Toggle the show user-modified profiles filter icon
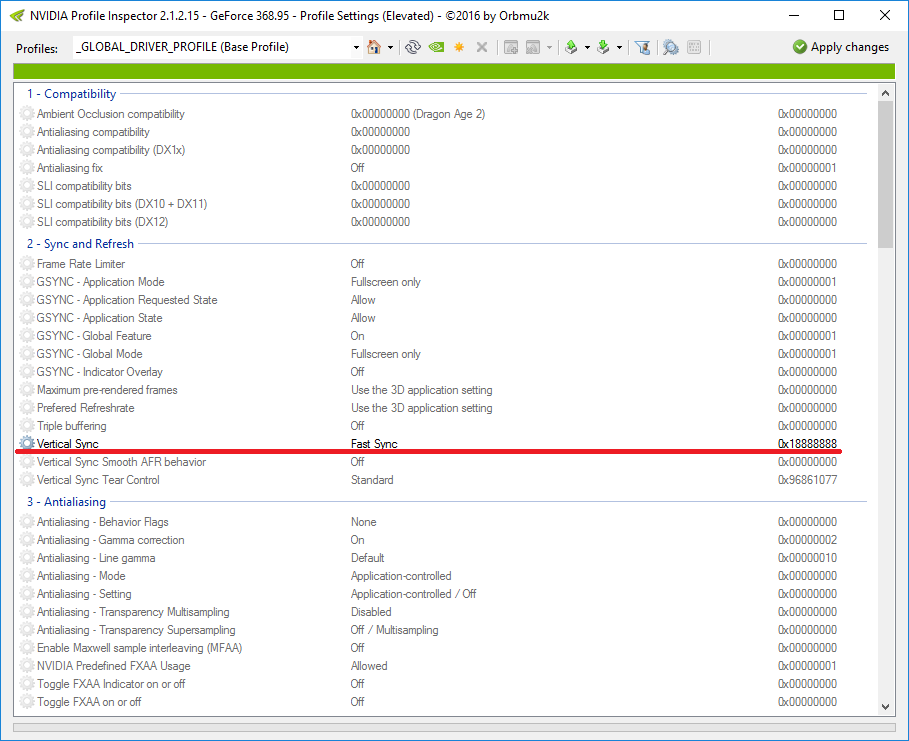 tap(642, 47)
